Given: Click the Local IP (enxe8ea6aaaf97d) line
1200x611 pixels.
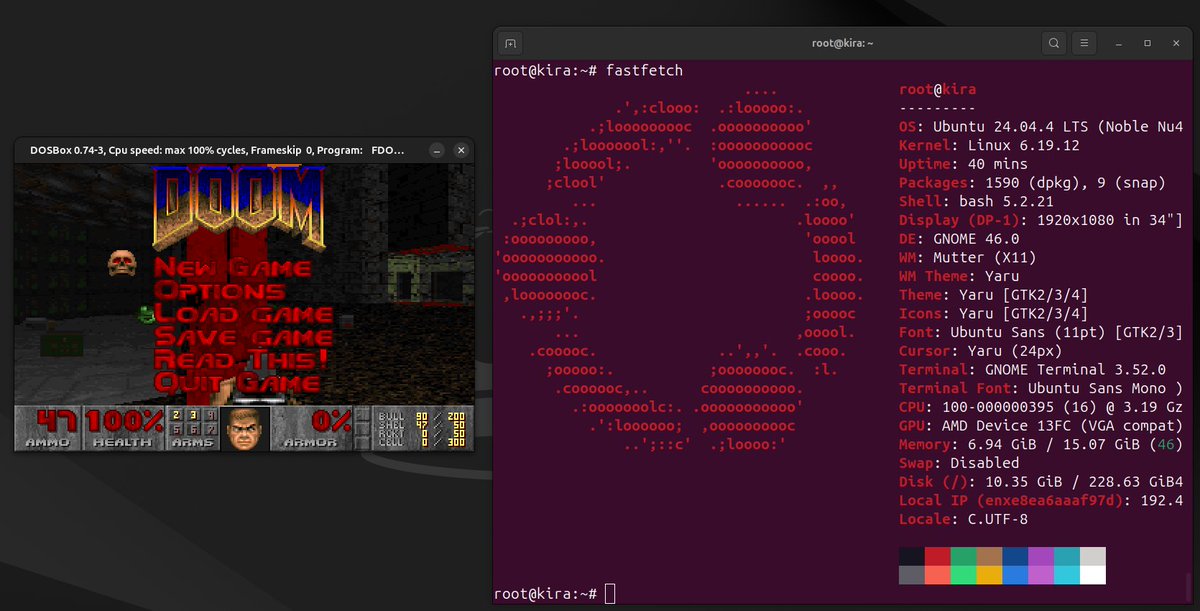Looking at the screenshot, I should coord(1041,500).
